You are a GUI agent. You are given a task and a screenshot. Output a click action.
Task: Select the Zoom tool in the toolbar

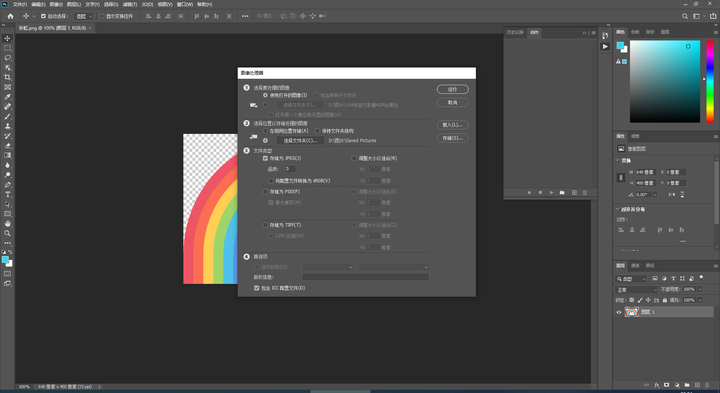point(7,233)
